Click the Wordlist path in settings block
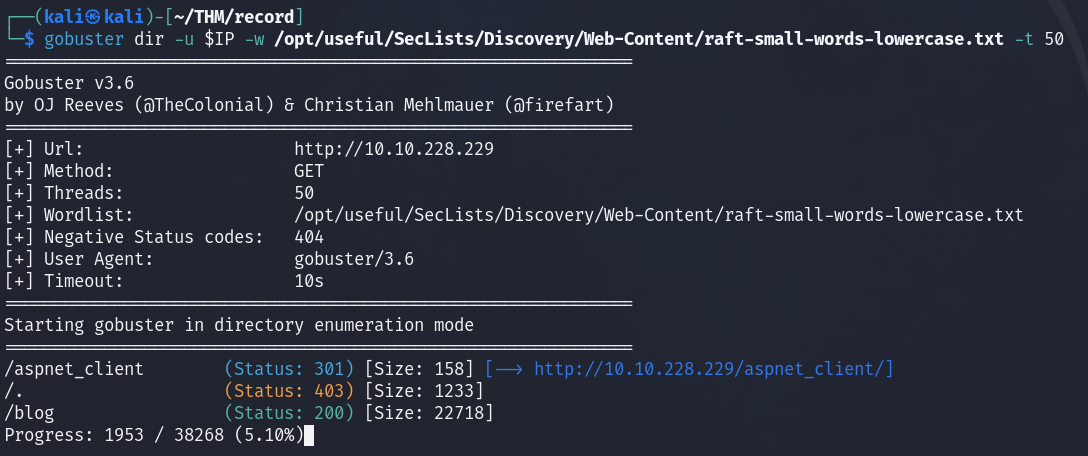The width and height of the screenshot is (1088, 456). pos(659,215)
